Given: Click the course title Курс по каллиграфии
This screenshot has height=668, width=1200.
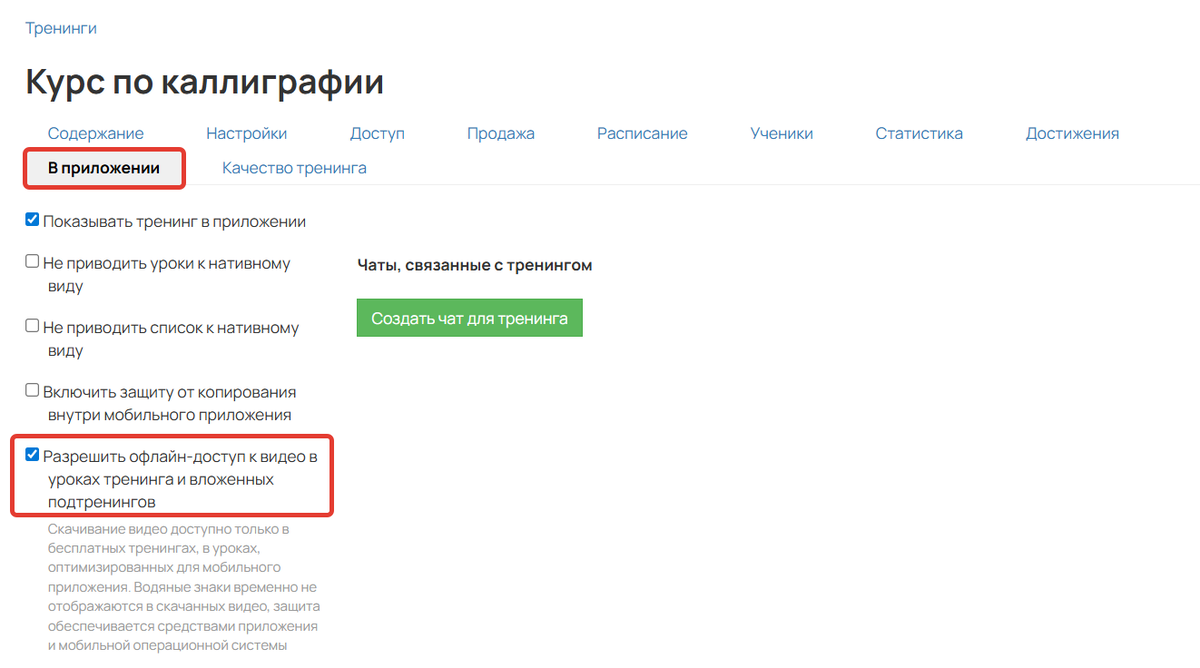Looking at the screenshot, I should coord(204,82).
